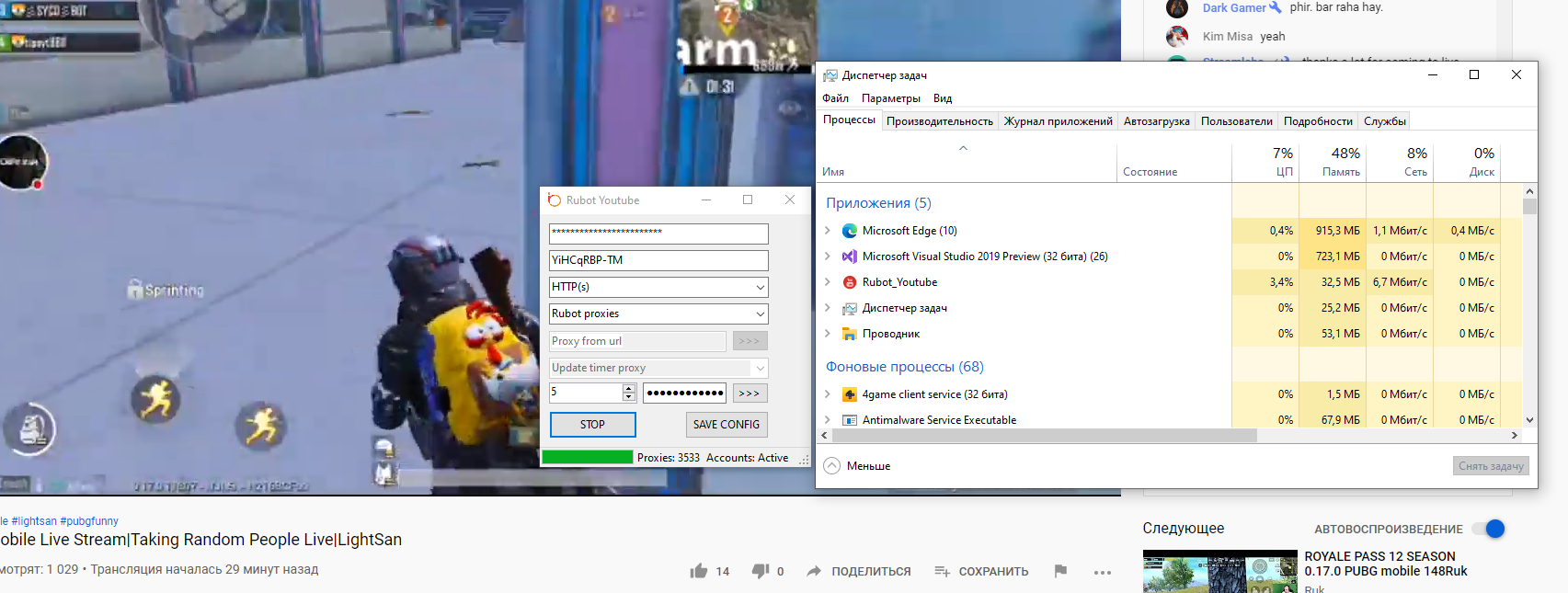The height and width of the screenshot is (593, 1568).
Task: Open the three-dots more actions menu
Action: [x=1103, y=572]
